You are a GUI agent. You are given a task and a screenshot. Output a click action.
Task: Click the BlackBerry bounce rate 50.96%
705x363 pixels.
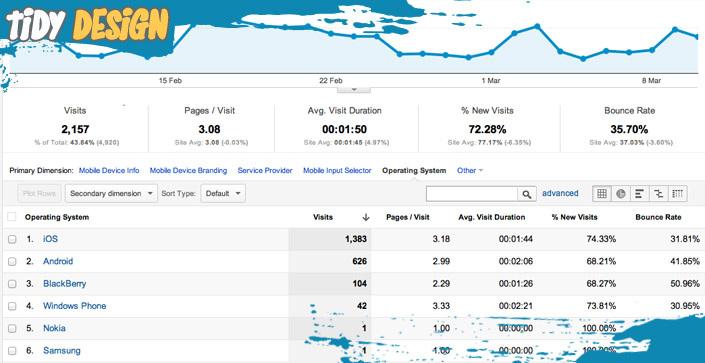[x=685, y=284]
